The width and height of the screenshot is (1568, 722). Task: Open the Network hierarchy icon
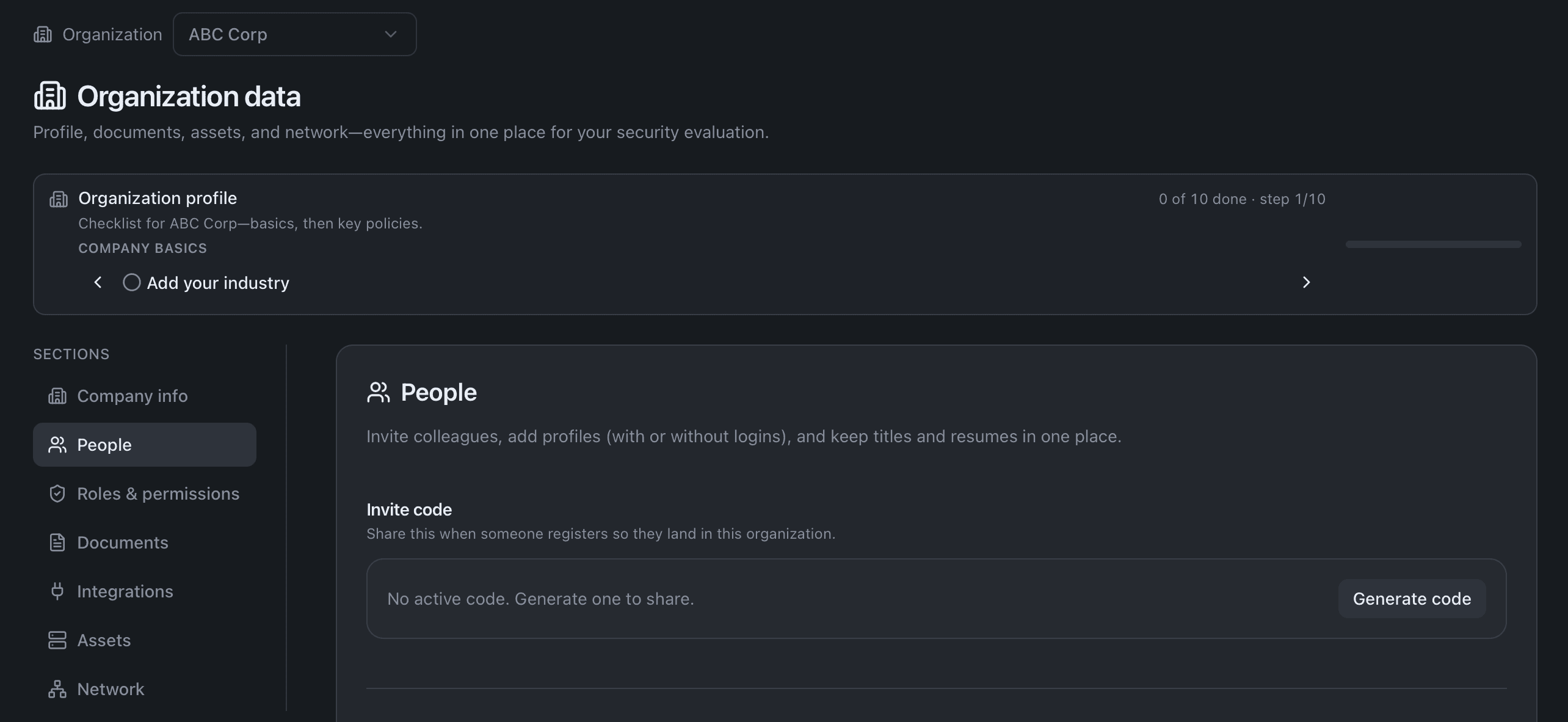pyautogui.click(x=57, y=689)
